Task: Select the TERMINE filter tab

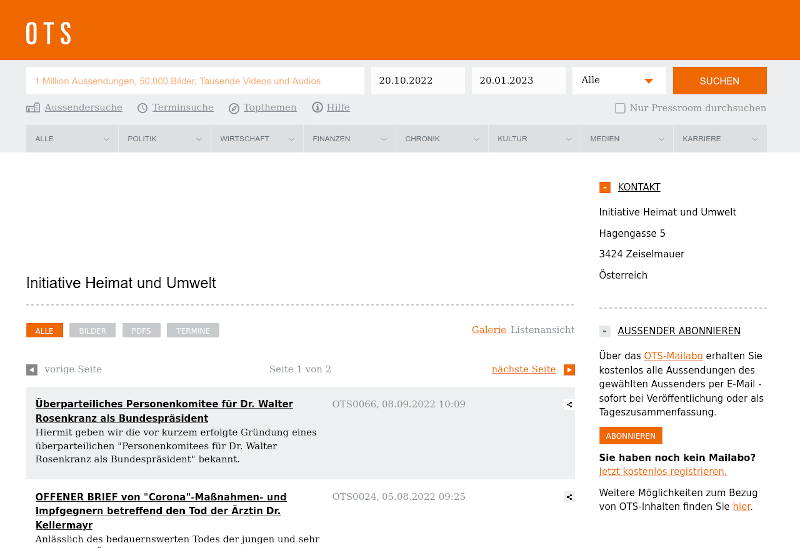Action: [x=193, y=331]
